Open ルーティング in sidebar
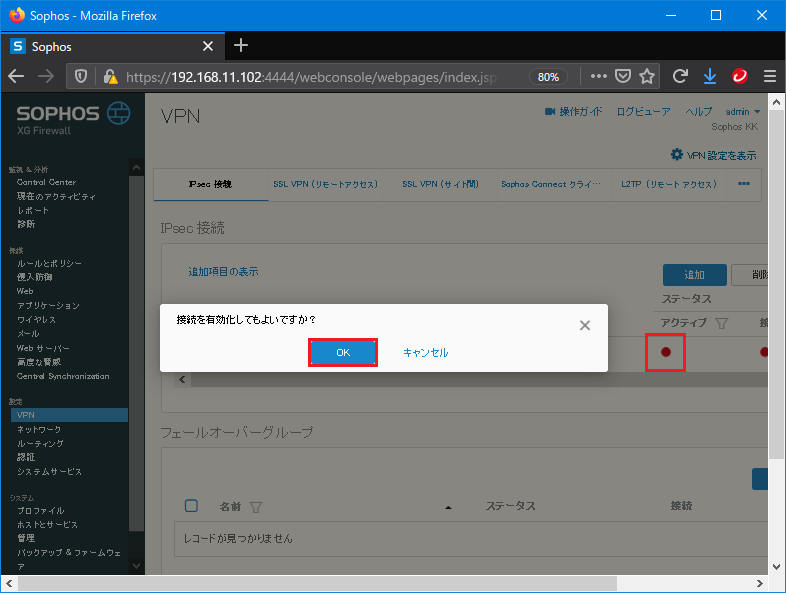This screenshot has width=786, height=593. coord(40,444)
